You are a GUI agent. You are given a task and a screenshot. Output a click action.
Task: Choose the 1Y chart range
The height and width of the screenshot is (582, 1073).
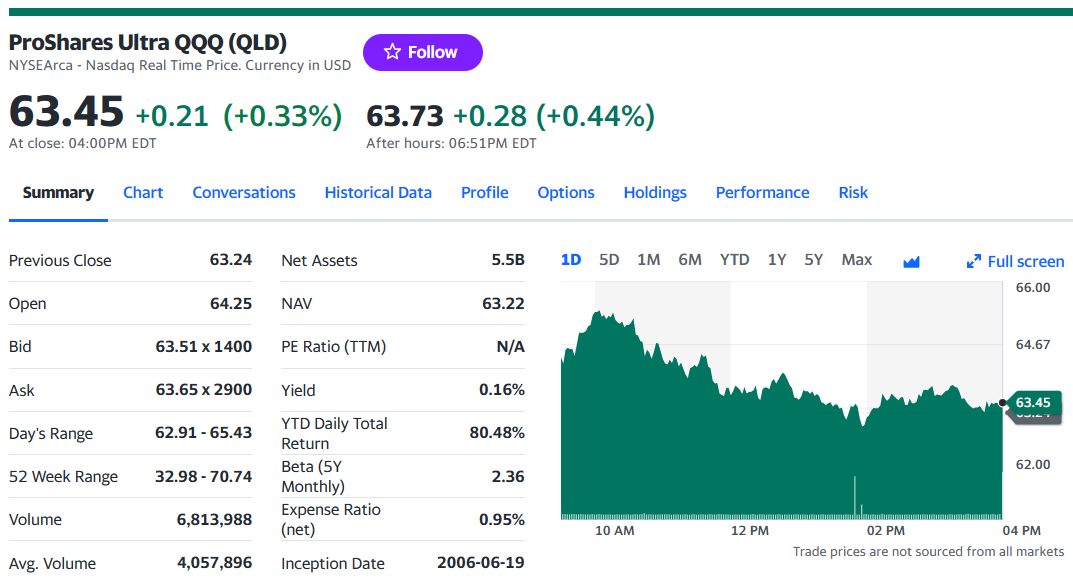click(777, 260)
